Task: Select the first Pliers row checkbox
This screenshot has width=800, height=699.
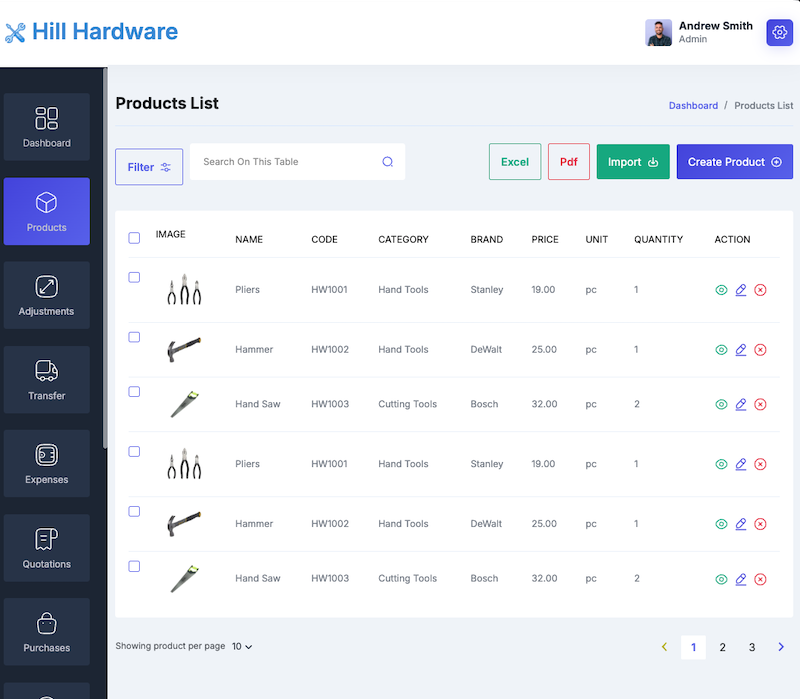Action: 134,277
